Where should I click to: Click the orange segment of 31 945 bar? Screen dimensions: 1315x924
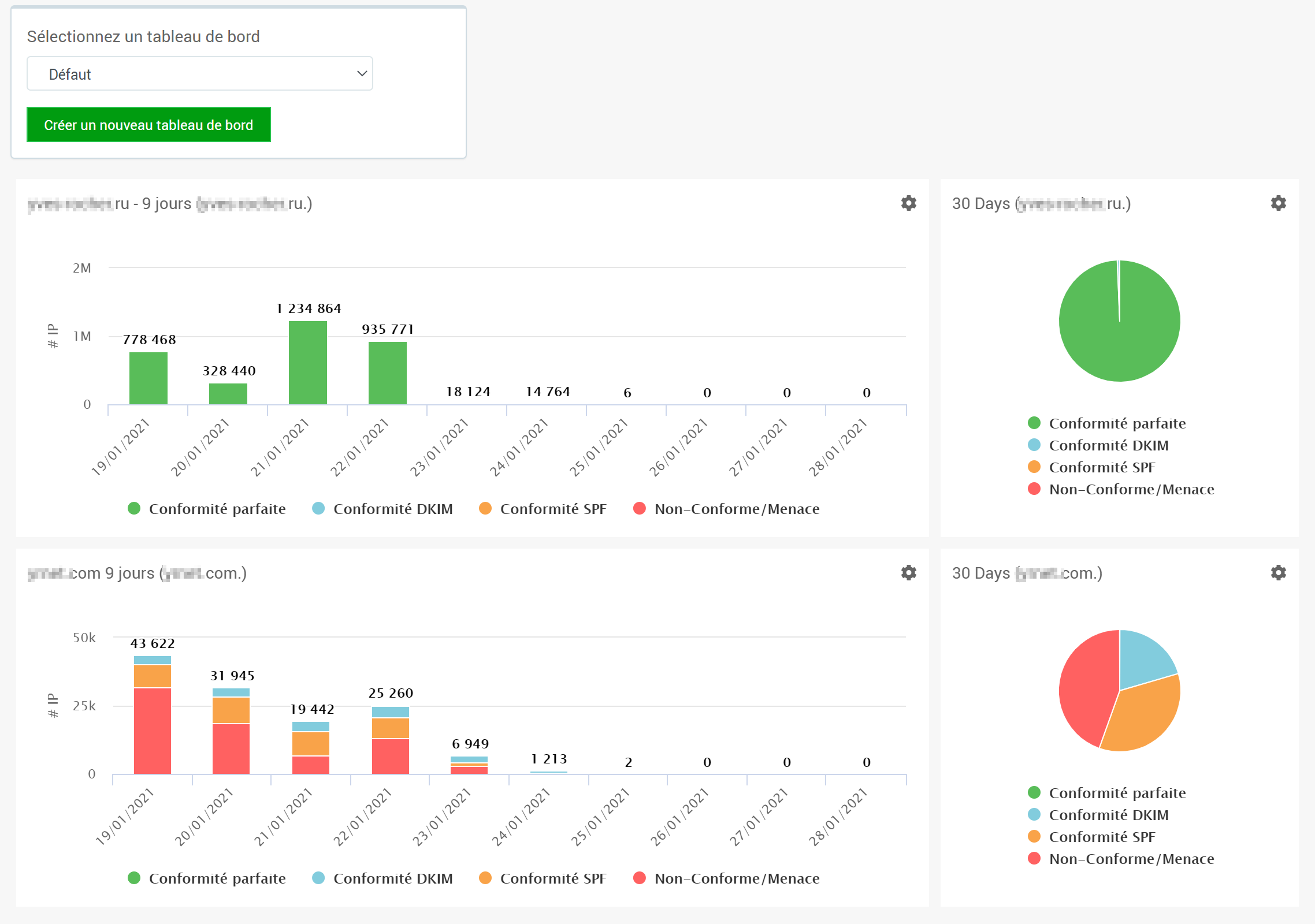pyautogui.click(x=231, y=710)
